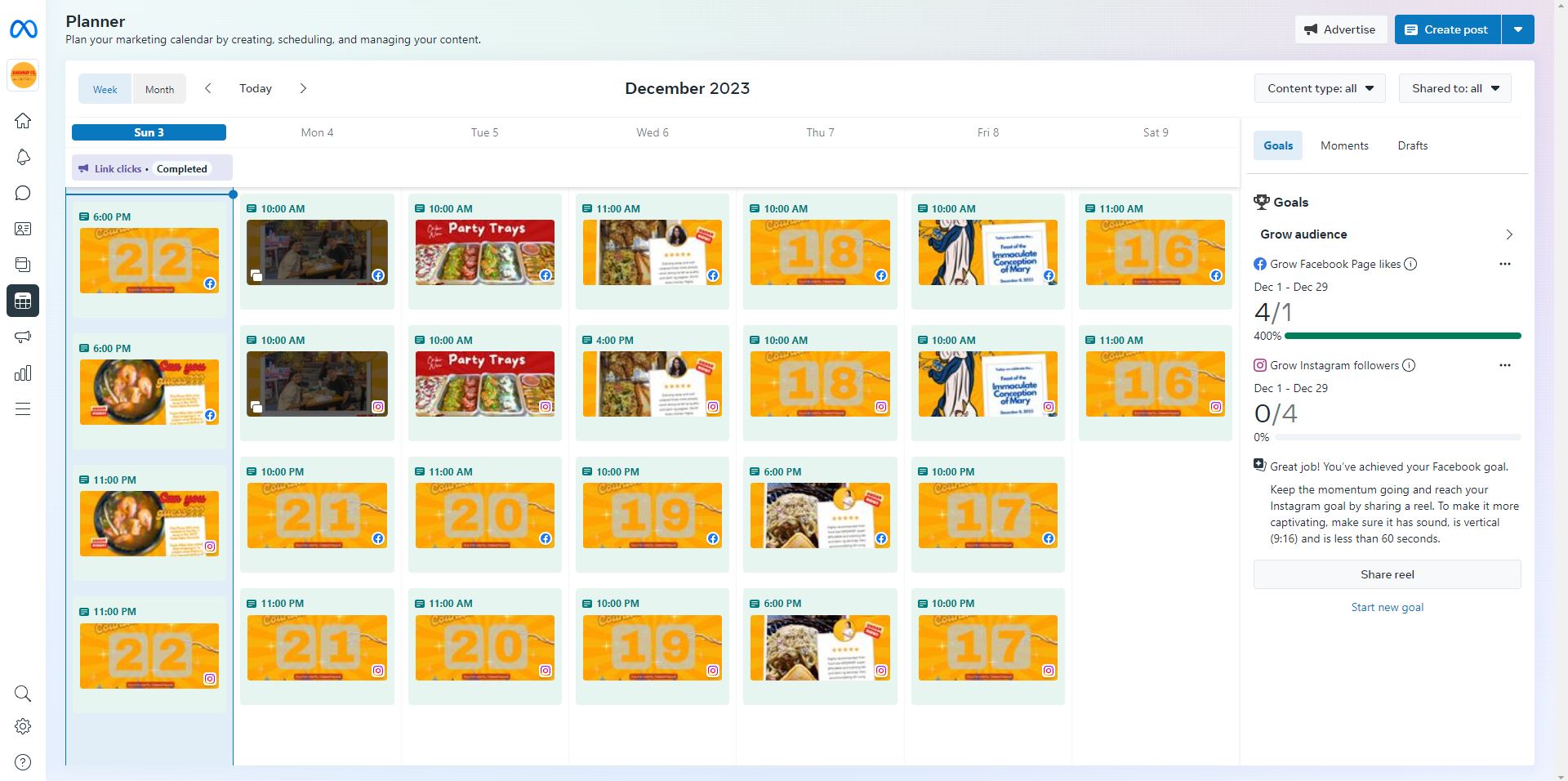Expand the Grow audience goal

[1387, 234]
